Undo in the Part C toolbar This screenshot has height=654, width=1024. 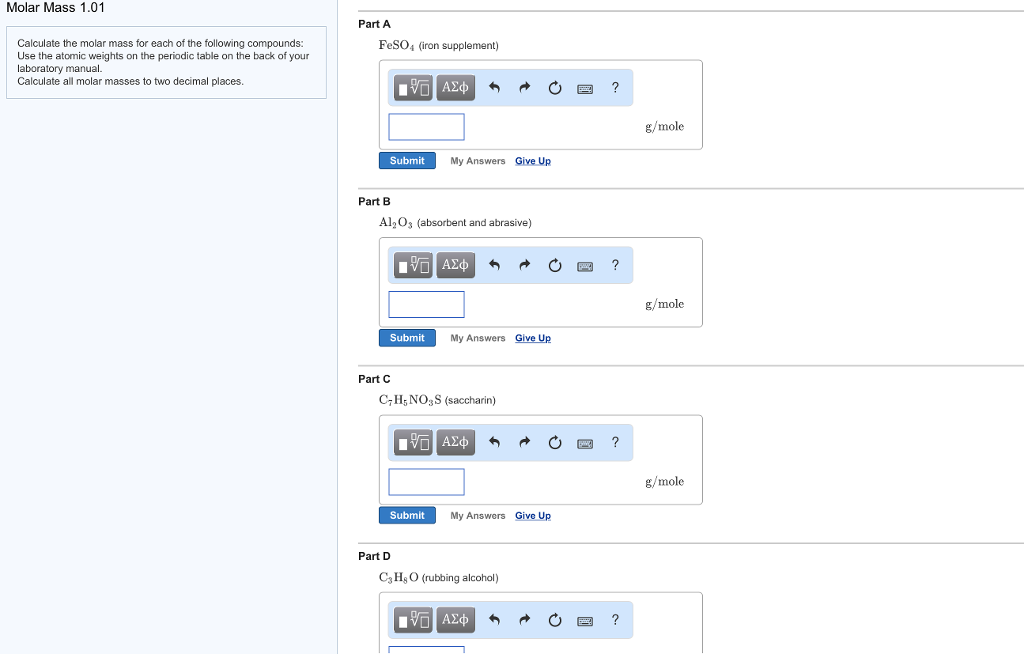click(x=494, y=443)
